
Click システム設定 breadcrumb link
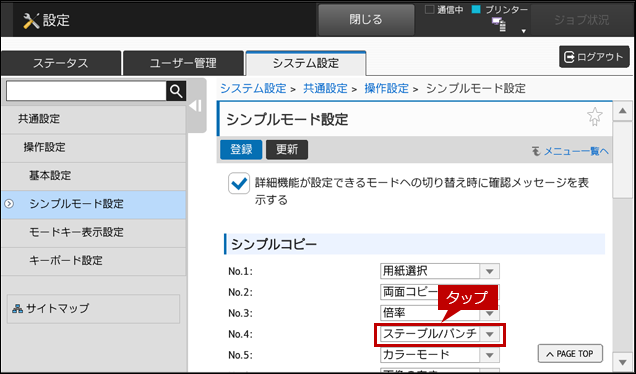pos(253,88)
